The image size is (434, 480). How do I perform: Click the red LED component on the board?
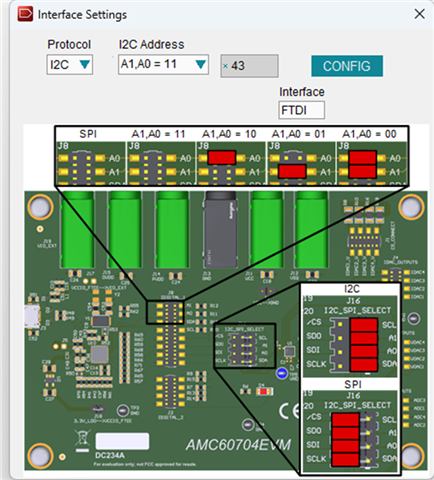(x=264, y=391)
